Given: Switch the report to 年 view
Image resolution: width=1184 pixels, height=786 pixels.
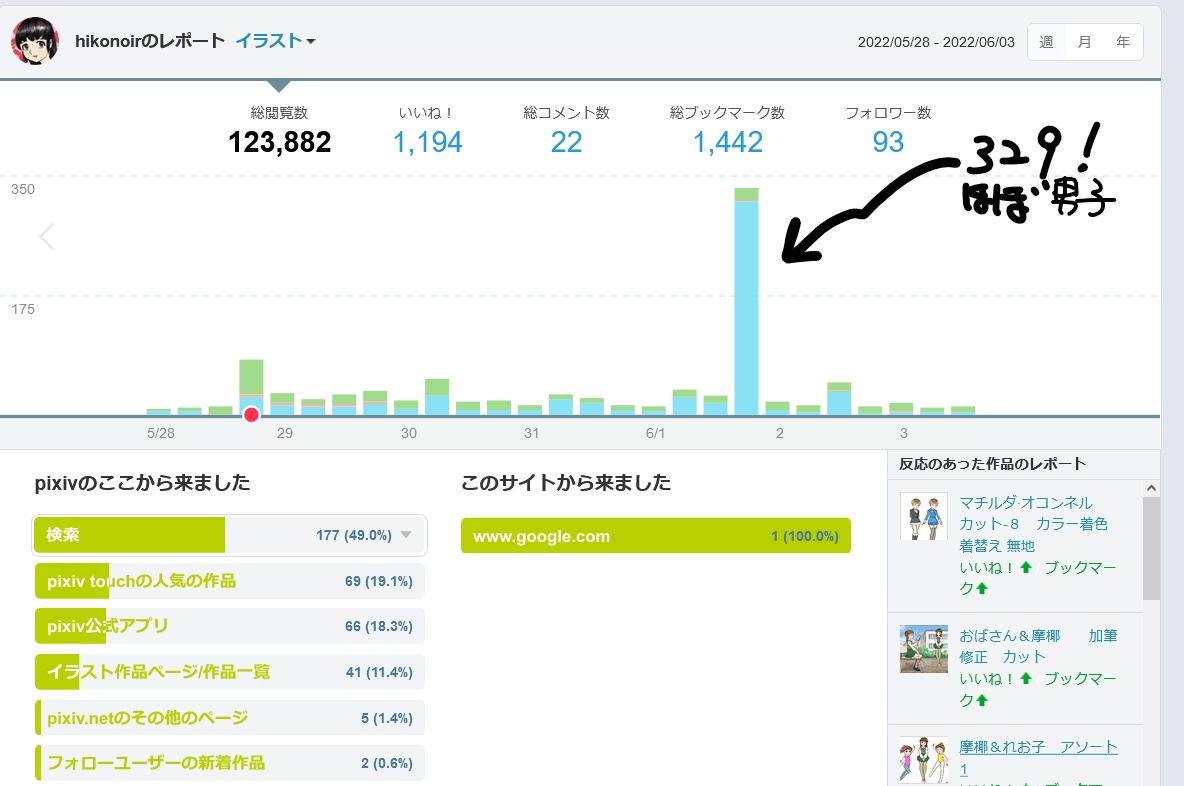Looking at the screenshot, I should pos(1123,42).
